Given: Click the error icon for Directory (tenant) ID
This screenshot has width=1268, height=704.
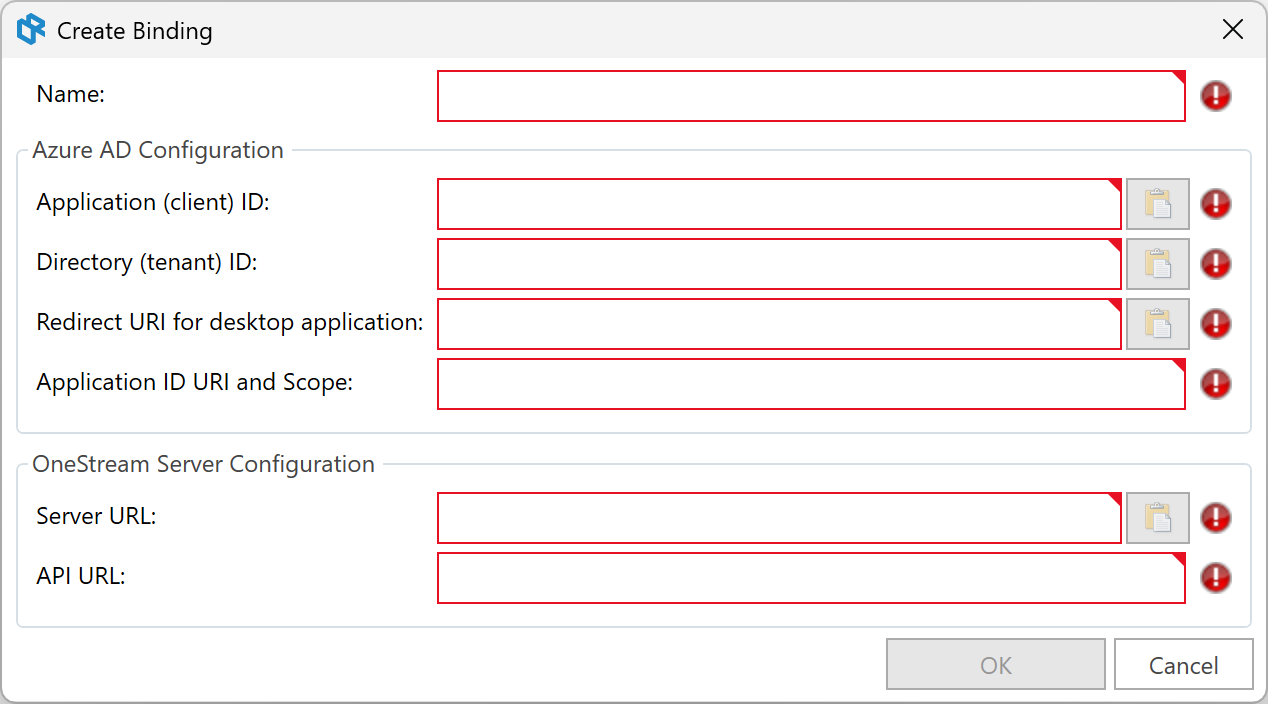Looking at the screenshot, I should pos(1216,264).
